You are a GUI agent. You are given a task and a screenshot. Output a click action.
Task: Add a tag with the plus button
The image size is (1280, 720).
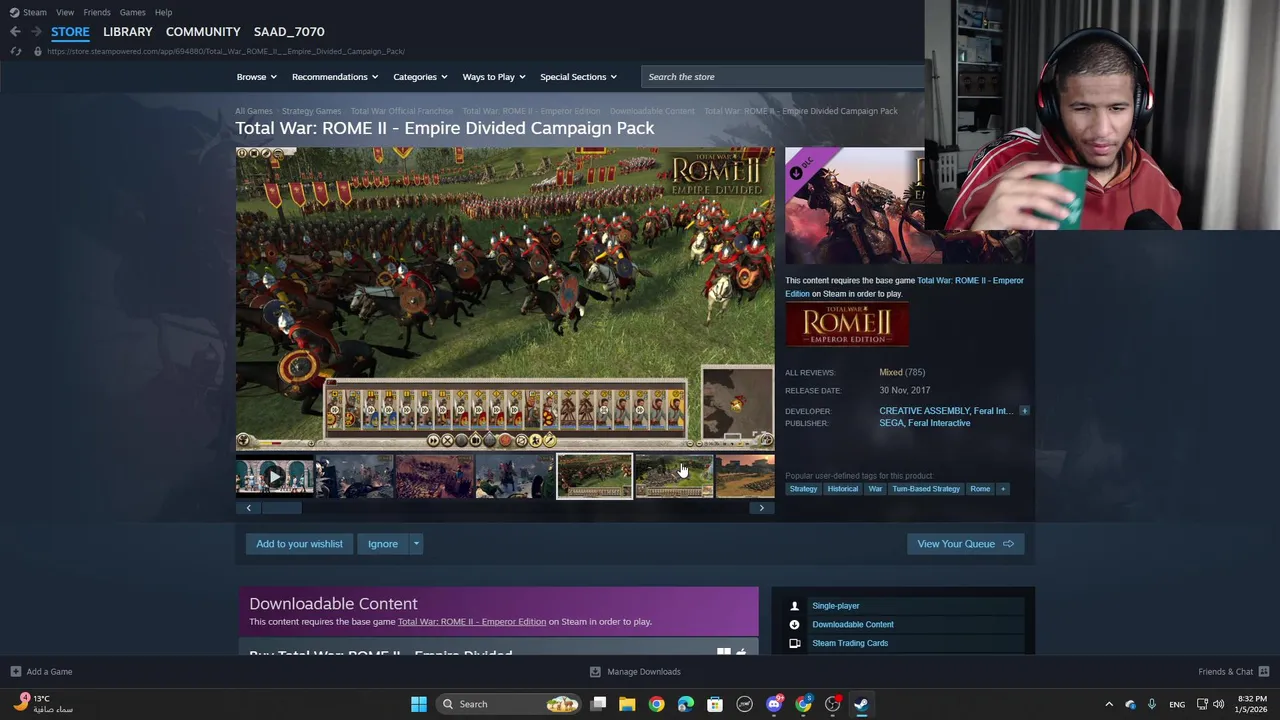pyautogui.click(x=1003, y=489)
